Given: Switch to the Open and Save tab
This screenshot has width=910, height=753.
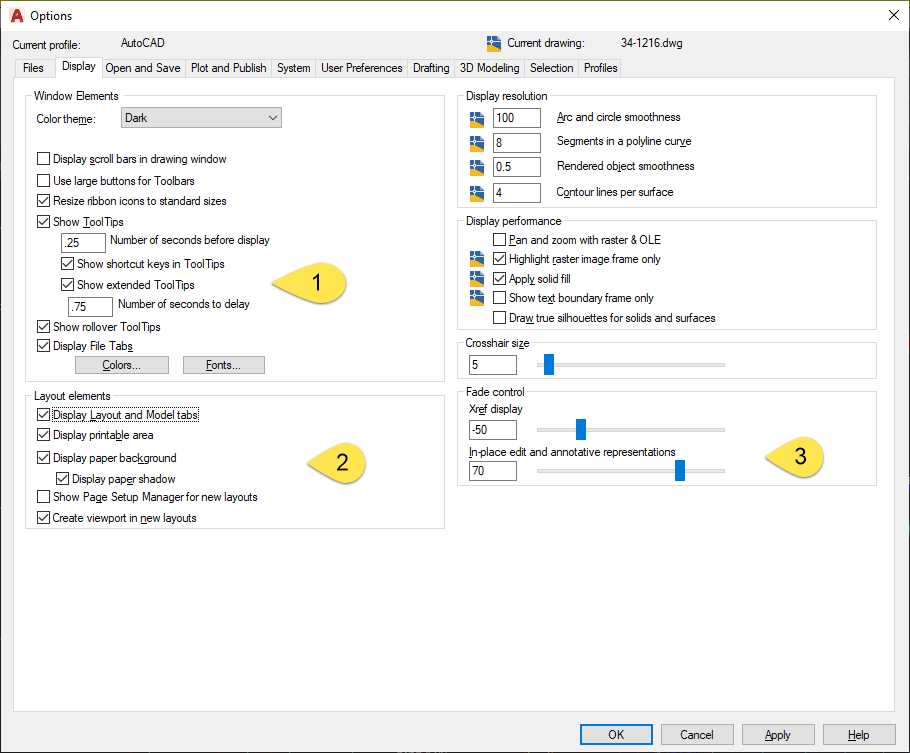Looking at the screenshot, I should tap(142, 67).
